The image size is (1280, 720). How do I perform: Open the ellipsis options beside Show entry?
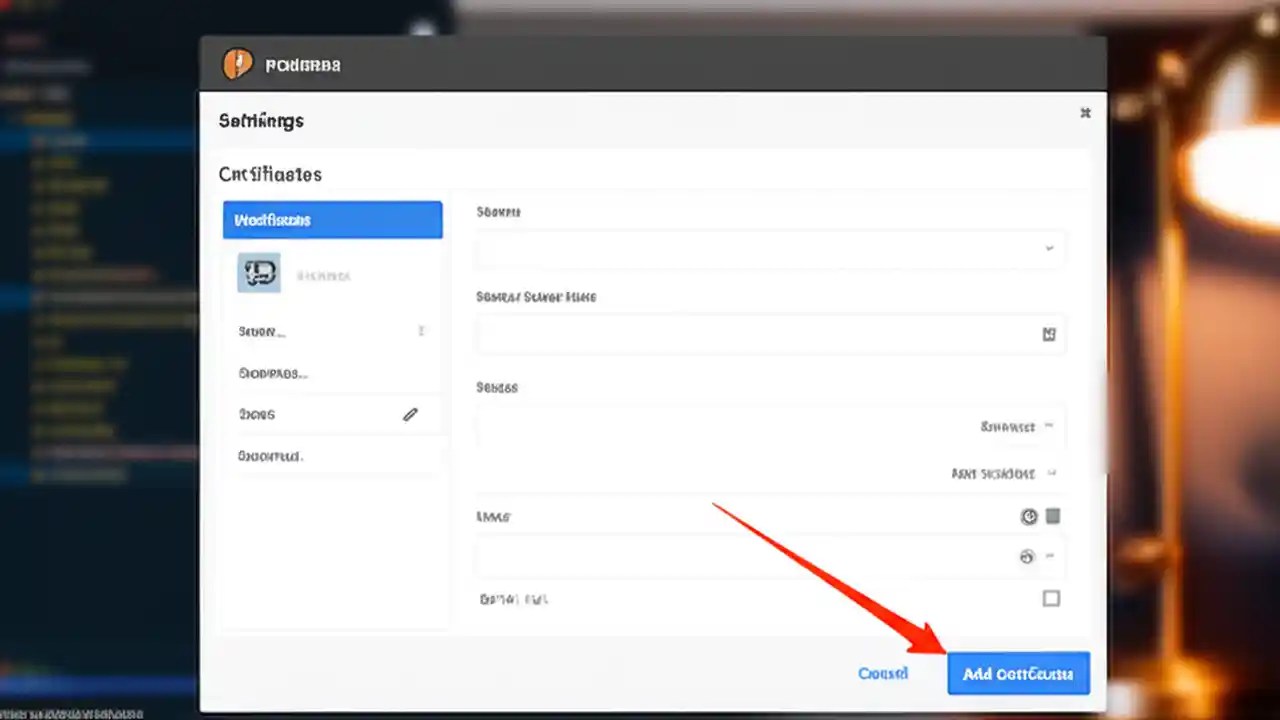click(x=421, y=331)
